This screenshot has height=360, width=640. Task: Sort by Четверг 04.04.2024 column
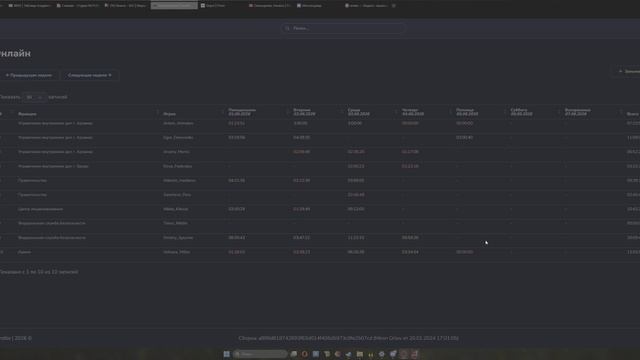coord(413,112)
